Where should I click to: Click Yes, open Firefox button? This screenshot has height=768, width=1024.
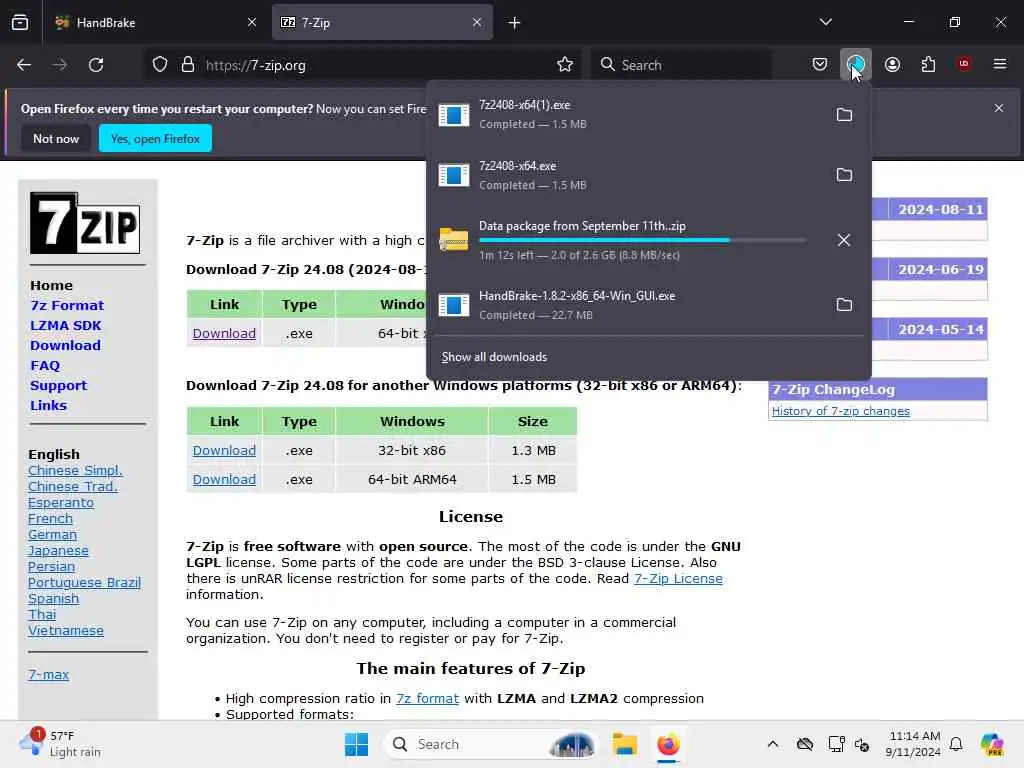click(x=155, y=138)
